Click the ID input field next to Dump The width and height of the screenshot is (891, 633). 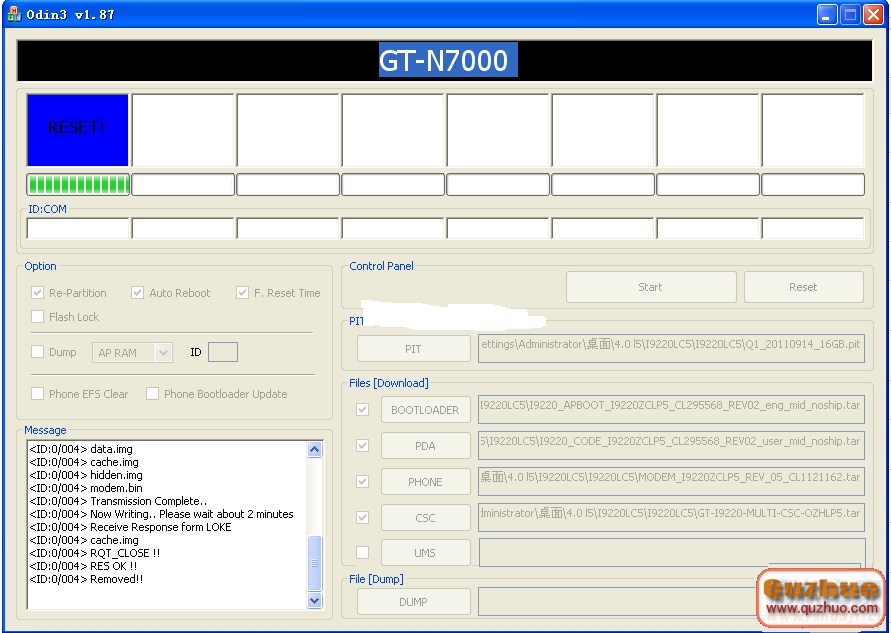(223, 352)
